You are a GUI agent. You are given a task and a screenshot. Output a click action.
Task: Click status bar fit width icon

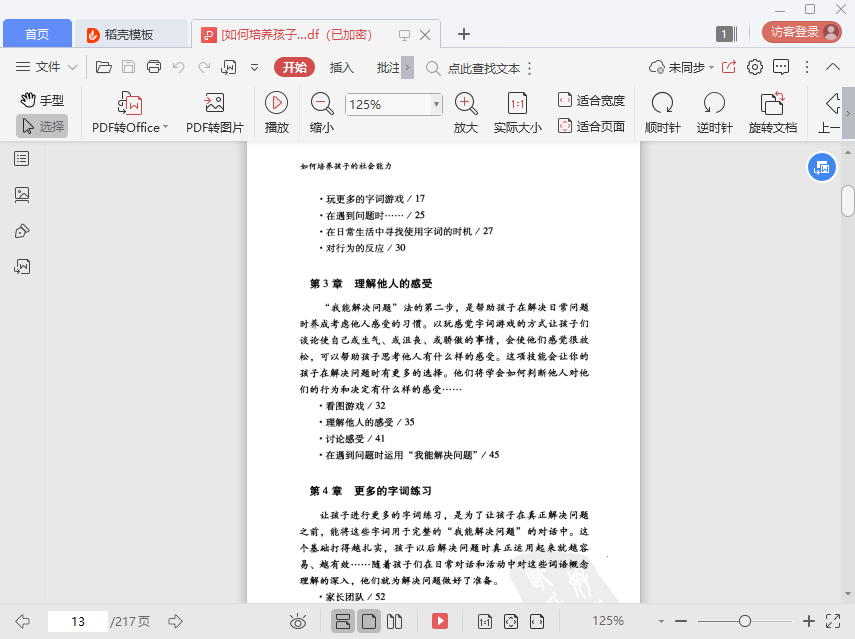537,621
